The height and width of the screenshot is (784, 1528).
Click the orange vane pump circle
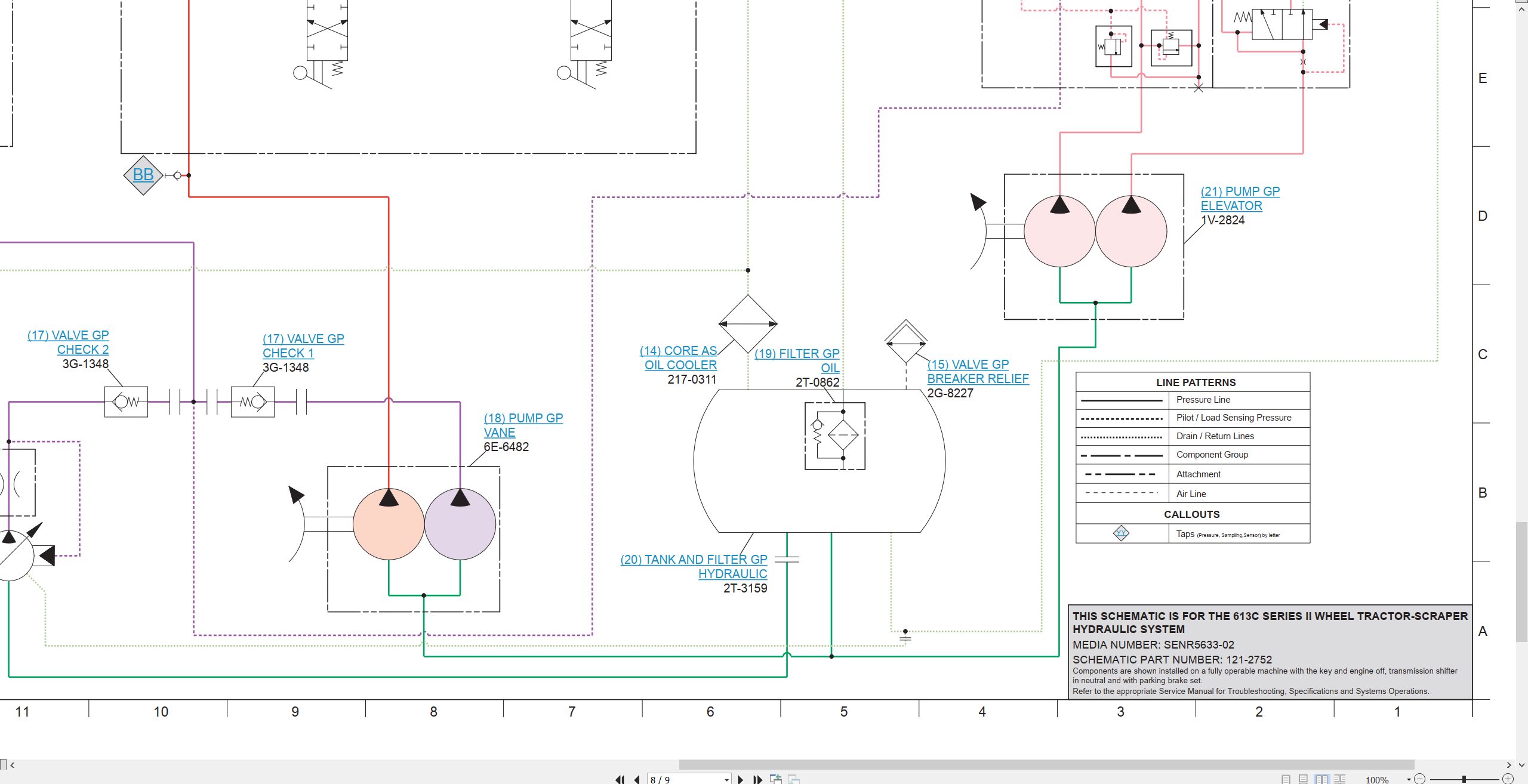389,524
